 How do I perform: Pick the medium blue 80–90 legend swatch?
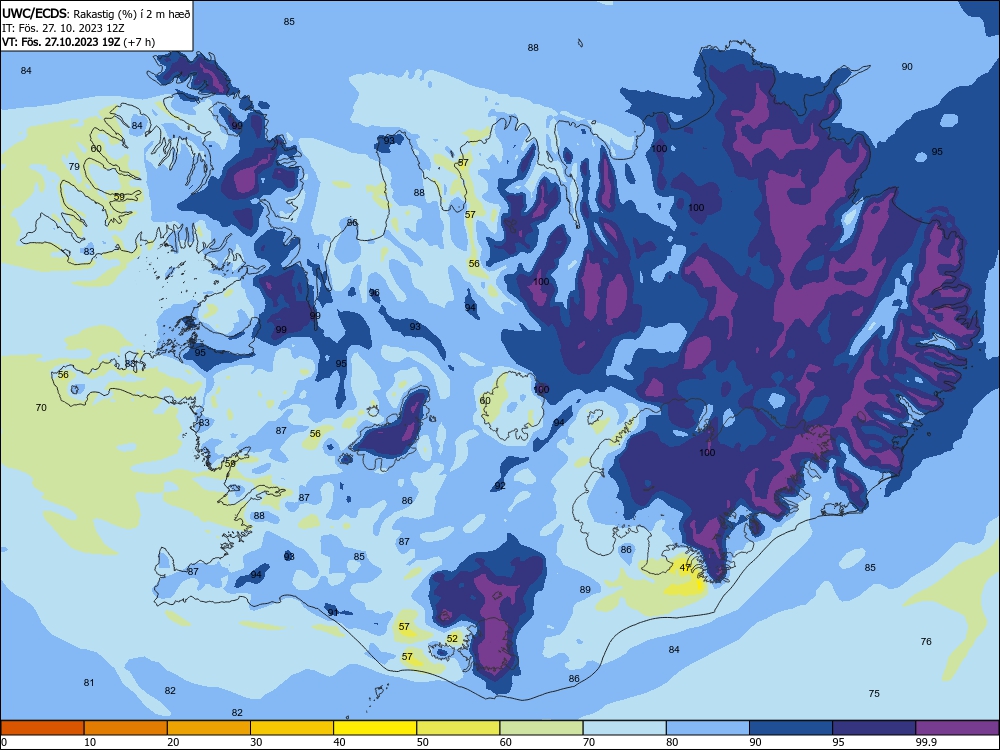708,728
